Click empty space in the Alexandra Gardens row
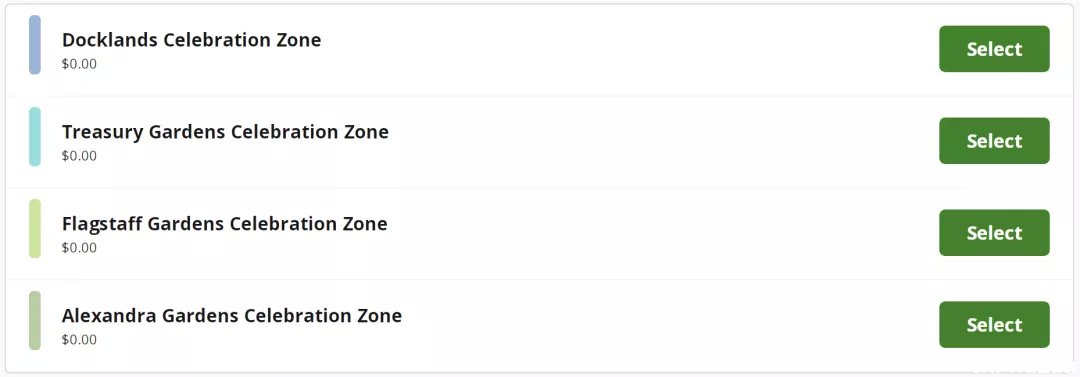Viewport: 1080px width, 377px height. (x=620, y=325)
